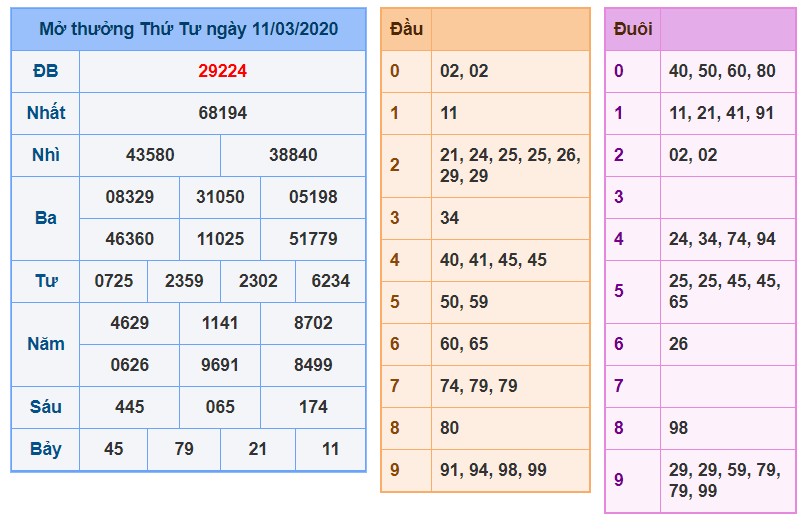This screenshot has width=806, height=521.
Task: Click the Bảy row label
Action: tap(45, 449)
